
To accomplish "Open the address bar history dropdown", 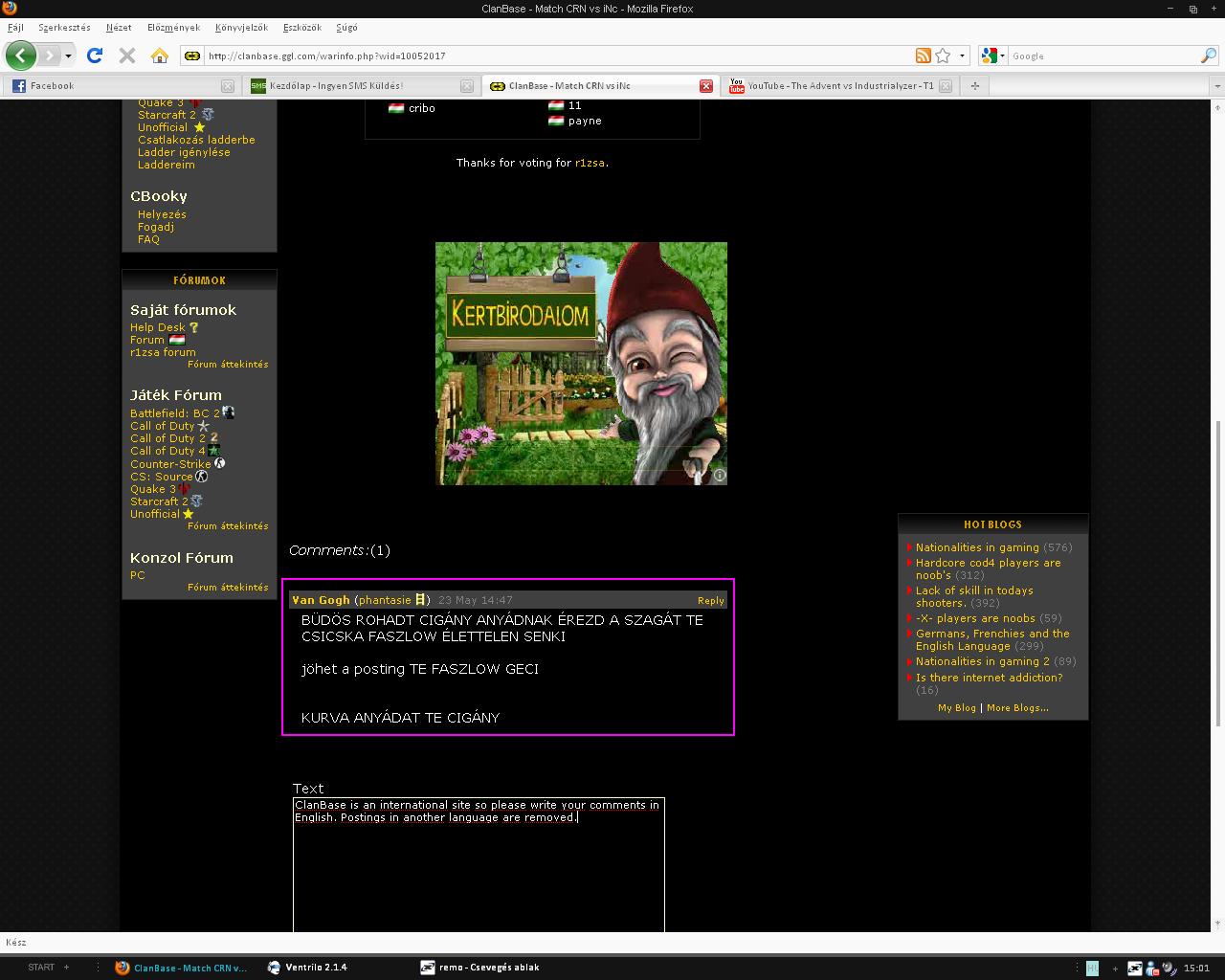I will (x=962, y=56).
